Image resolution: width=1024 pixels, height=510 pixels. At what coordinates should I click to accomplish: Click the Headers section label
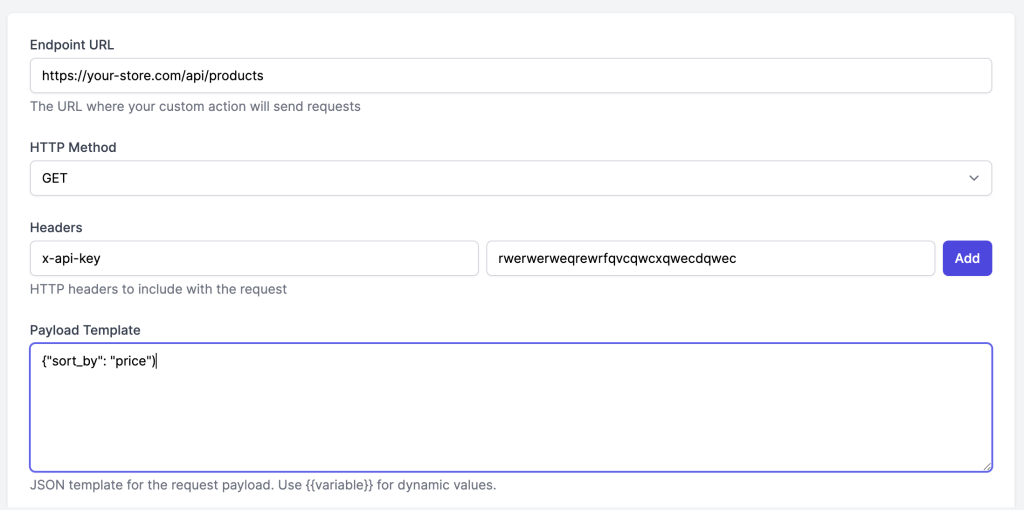click(x=57, y=227)
